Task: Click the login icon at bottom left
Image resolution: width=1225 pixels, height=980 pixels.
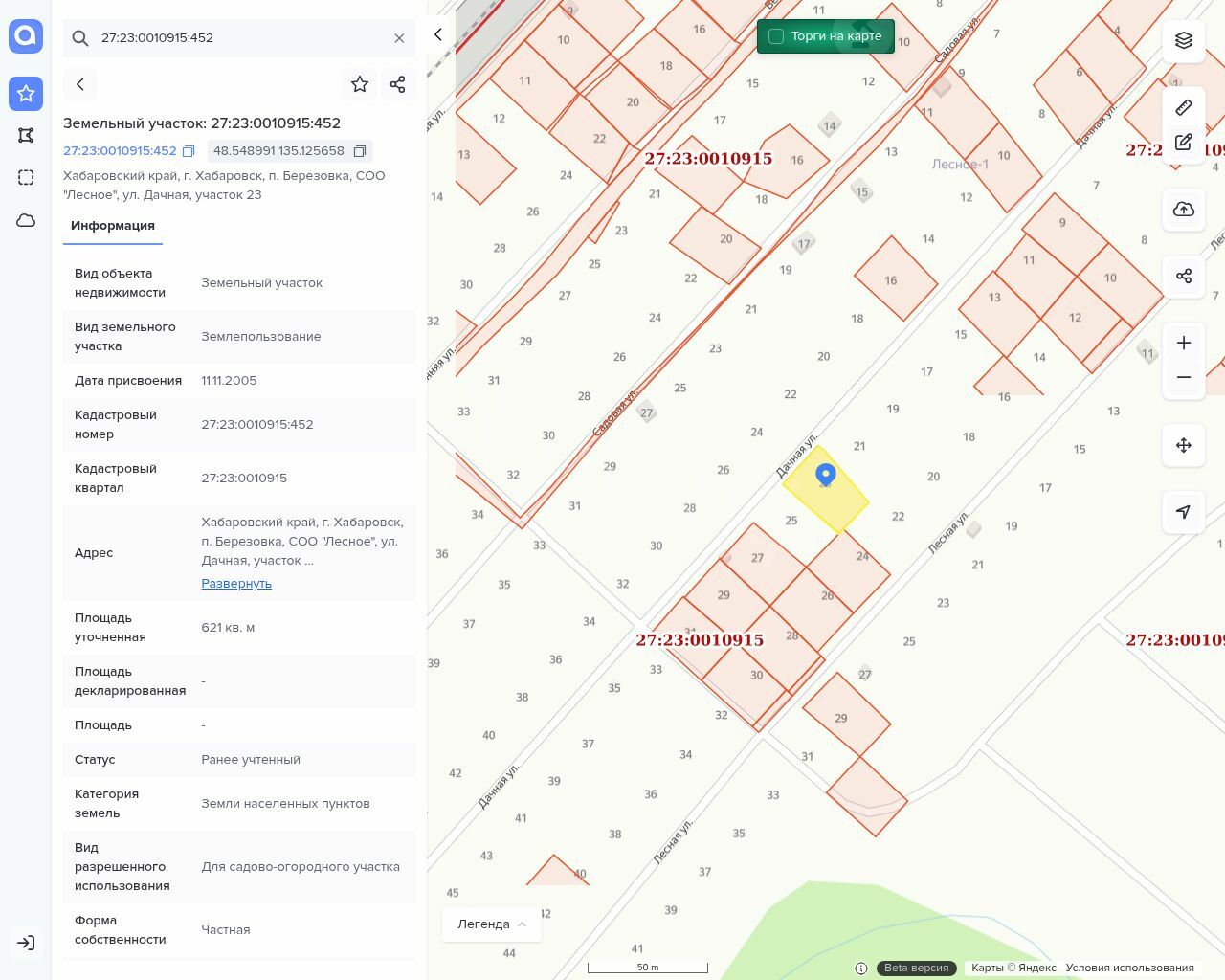Action: 26,943
